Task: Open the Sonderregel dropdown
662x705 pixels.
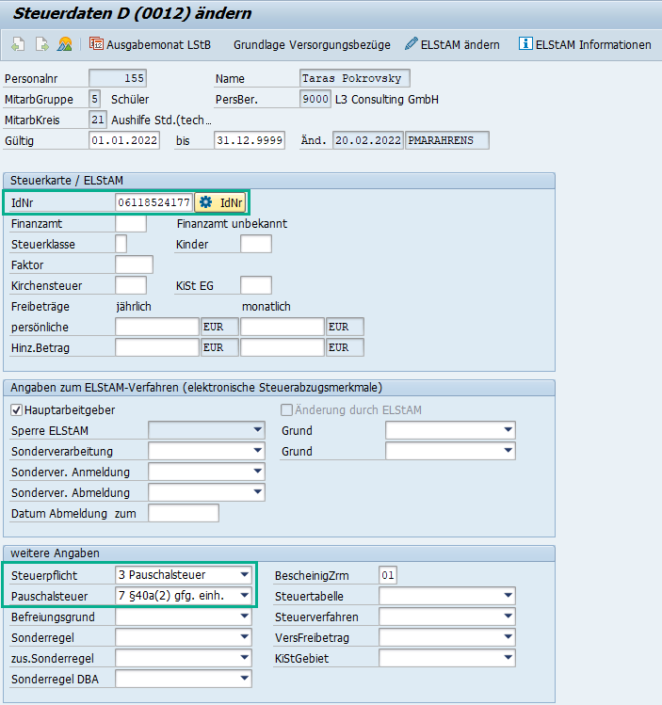Action: click(183, 637)
